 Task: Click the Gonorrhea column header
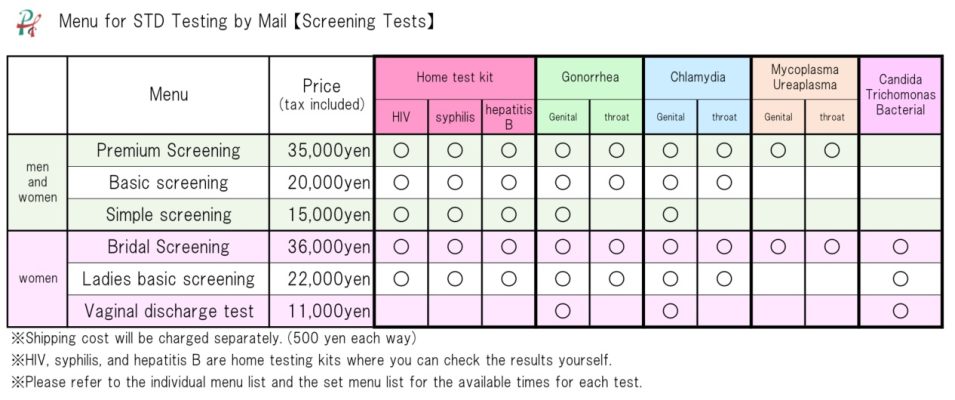coord(589,78)
